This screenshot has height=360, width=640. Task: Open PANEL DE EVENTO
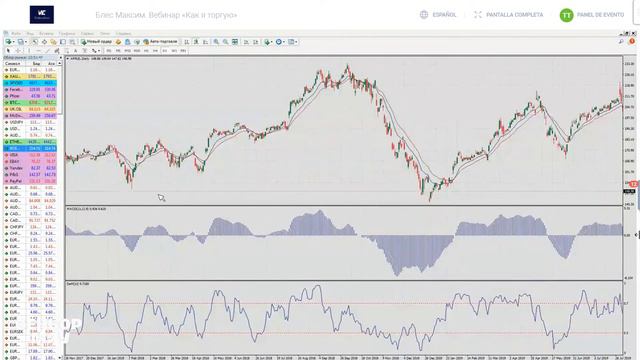[600, 15]
